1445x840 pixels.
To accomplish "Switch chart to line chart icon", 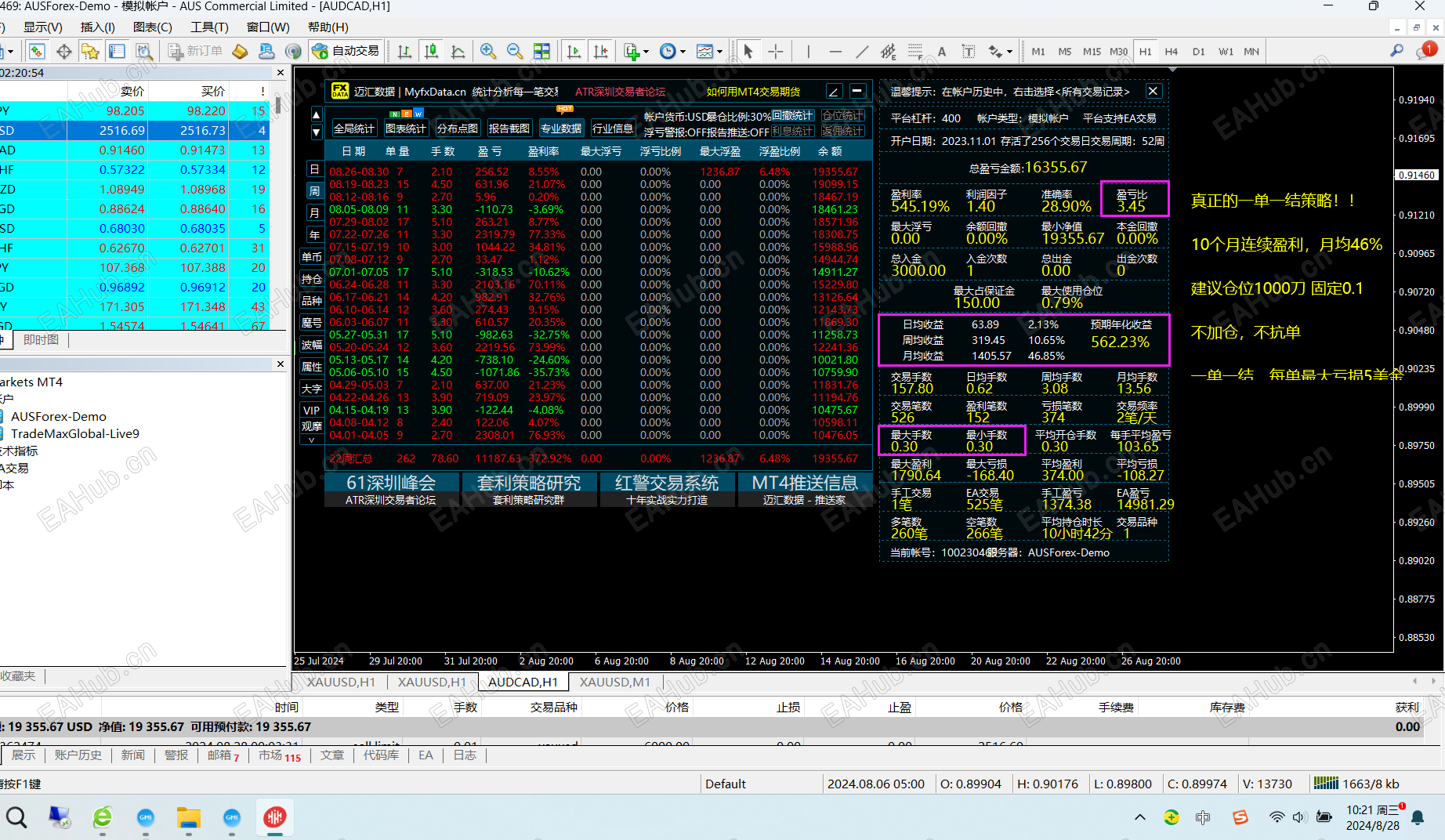I will [x=458, y=52].
